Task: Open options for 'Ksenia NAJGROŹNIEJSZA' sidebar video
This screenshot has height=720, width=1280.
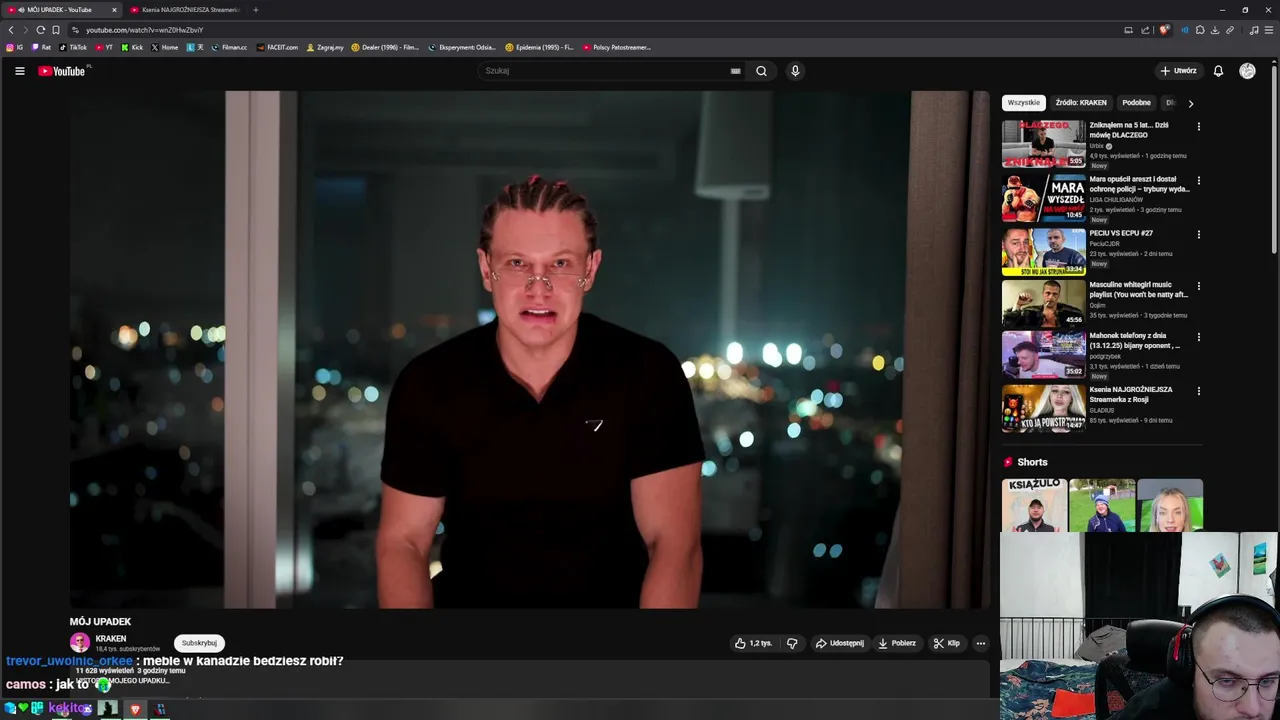Action: (1198, 391)
